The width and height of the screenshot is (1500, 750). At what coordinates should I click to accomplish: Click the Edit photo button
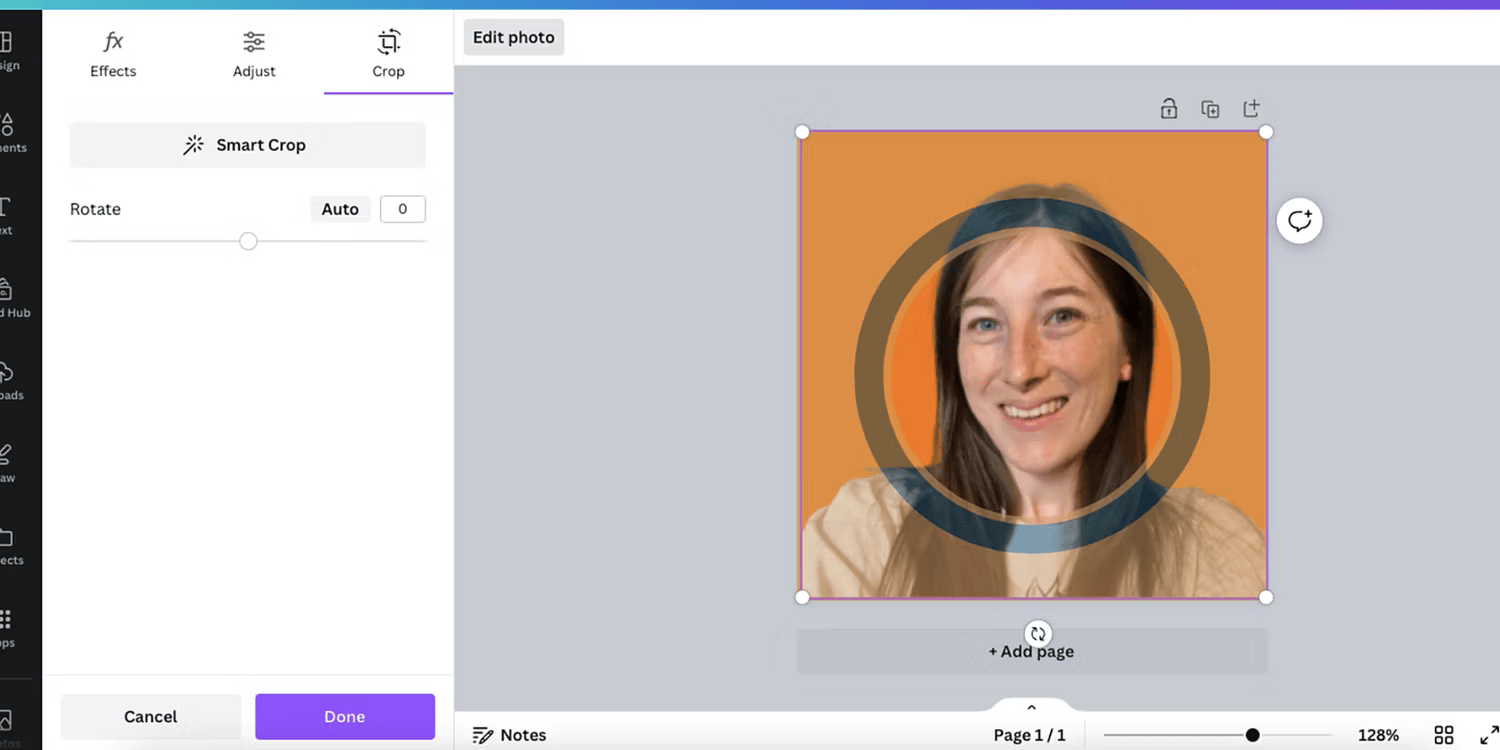click(514, 37)
